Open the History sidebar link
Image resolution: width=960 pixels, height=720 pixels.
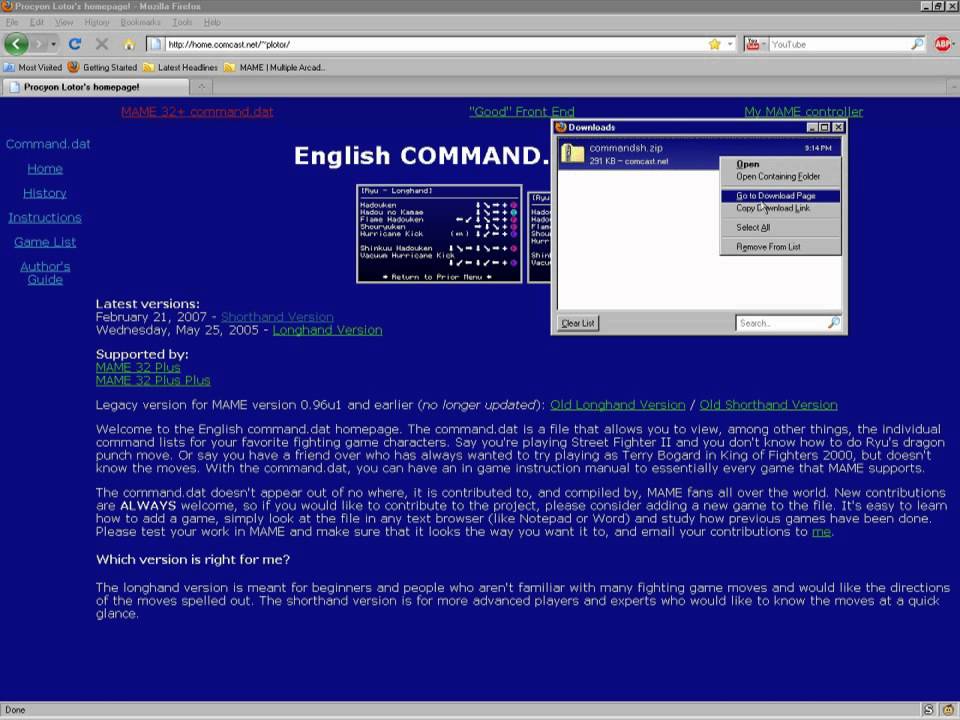pyautogui.click(x=45, y=193)
